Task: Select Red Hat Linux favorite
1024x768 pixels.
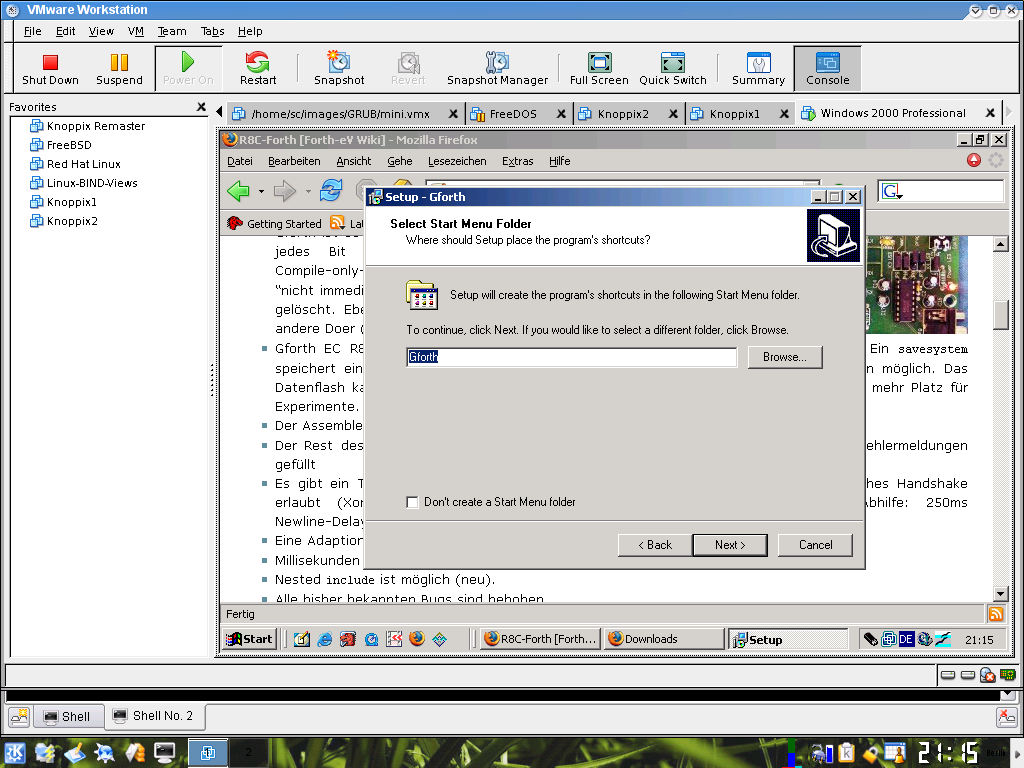Action: coord(76,164)
